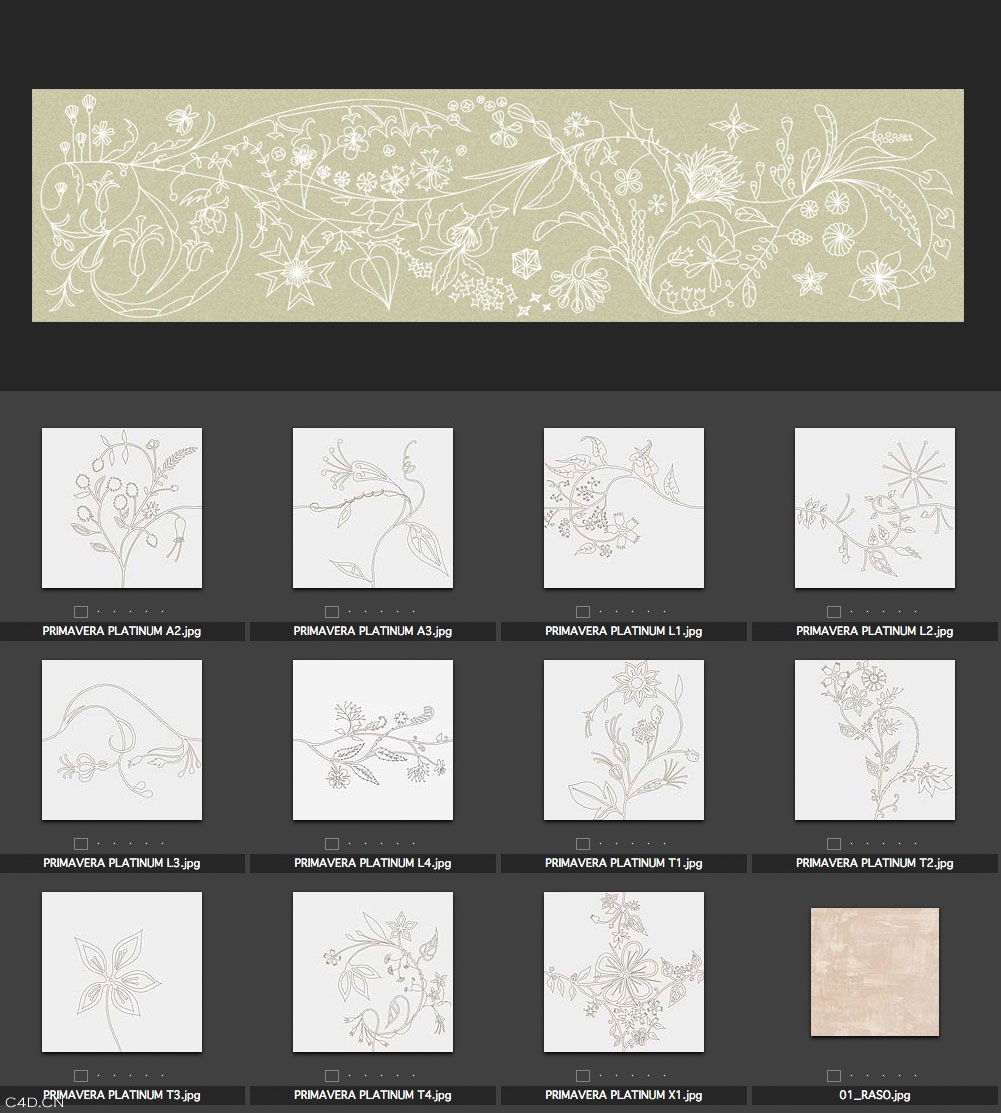Select the PRIMAVERA PLATINUM X1 thumbnail

(624, 972)
